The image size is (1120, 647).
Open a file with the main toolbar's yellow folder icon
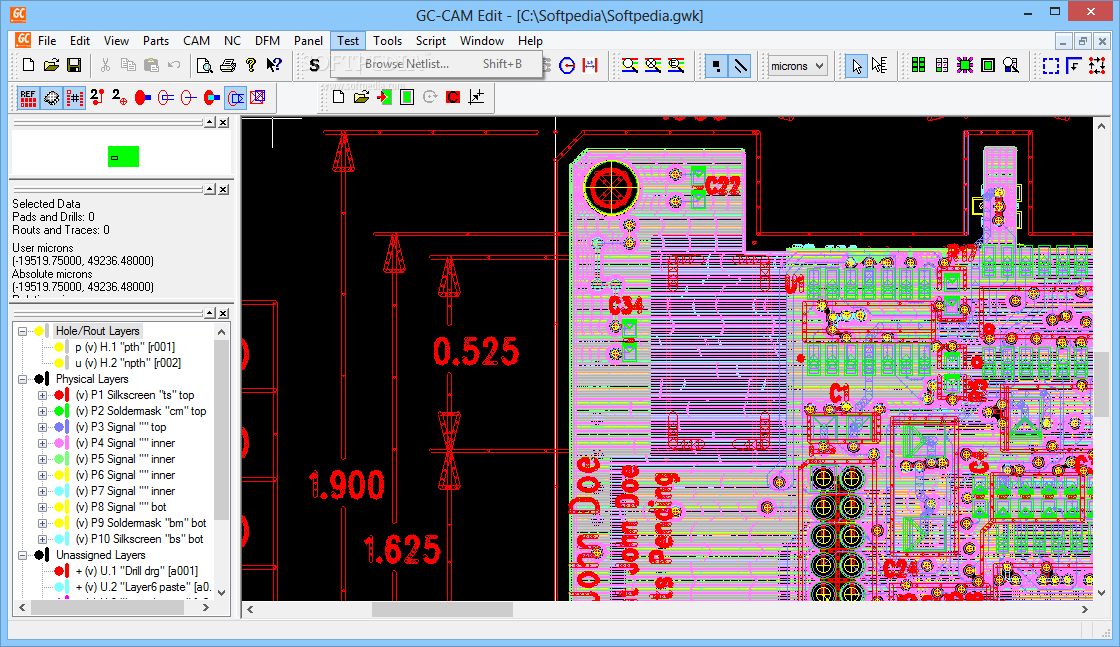(x=51, y=66)
